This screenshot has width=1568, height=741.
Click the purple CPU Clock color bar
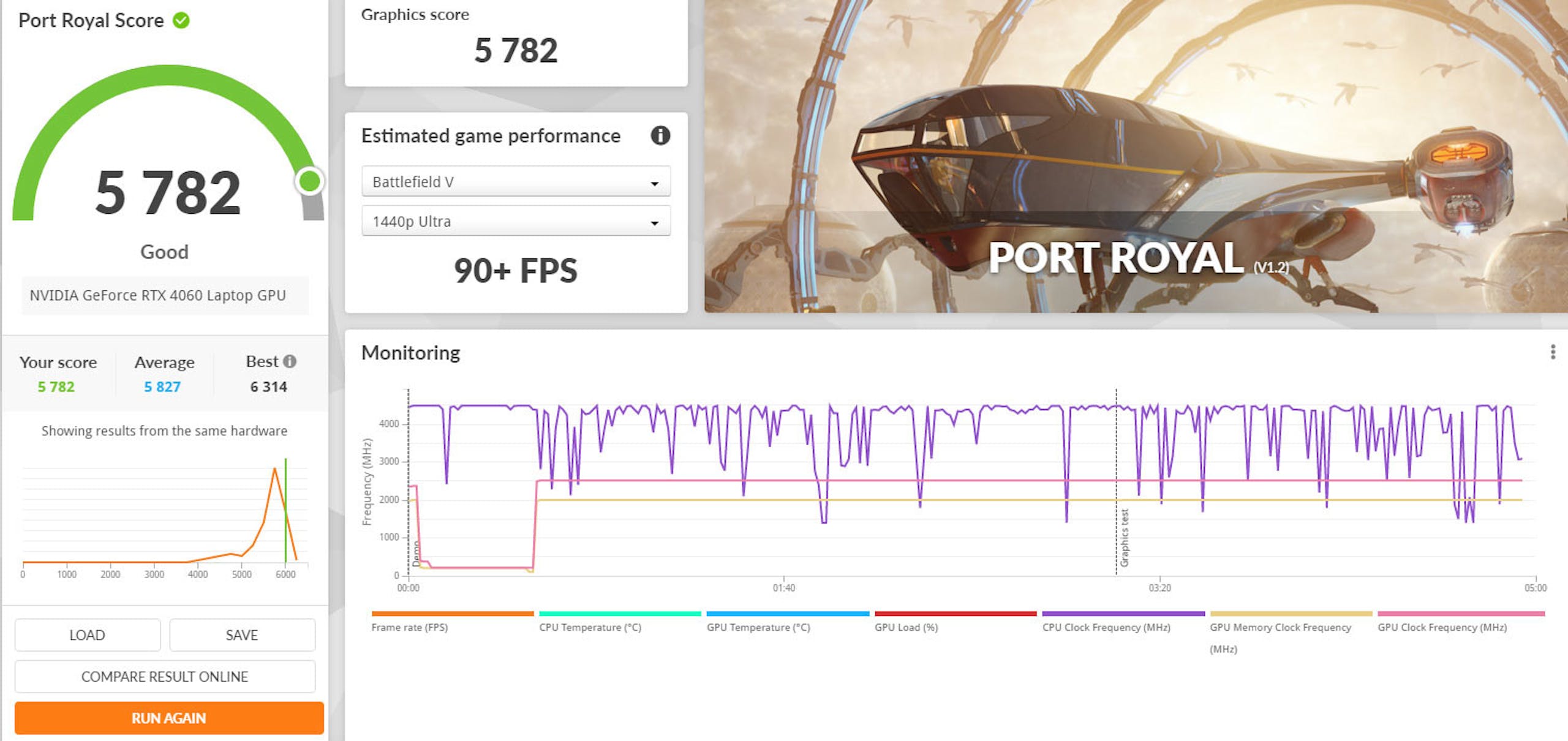tap(1123, 613)
